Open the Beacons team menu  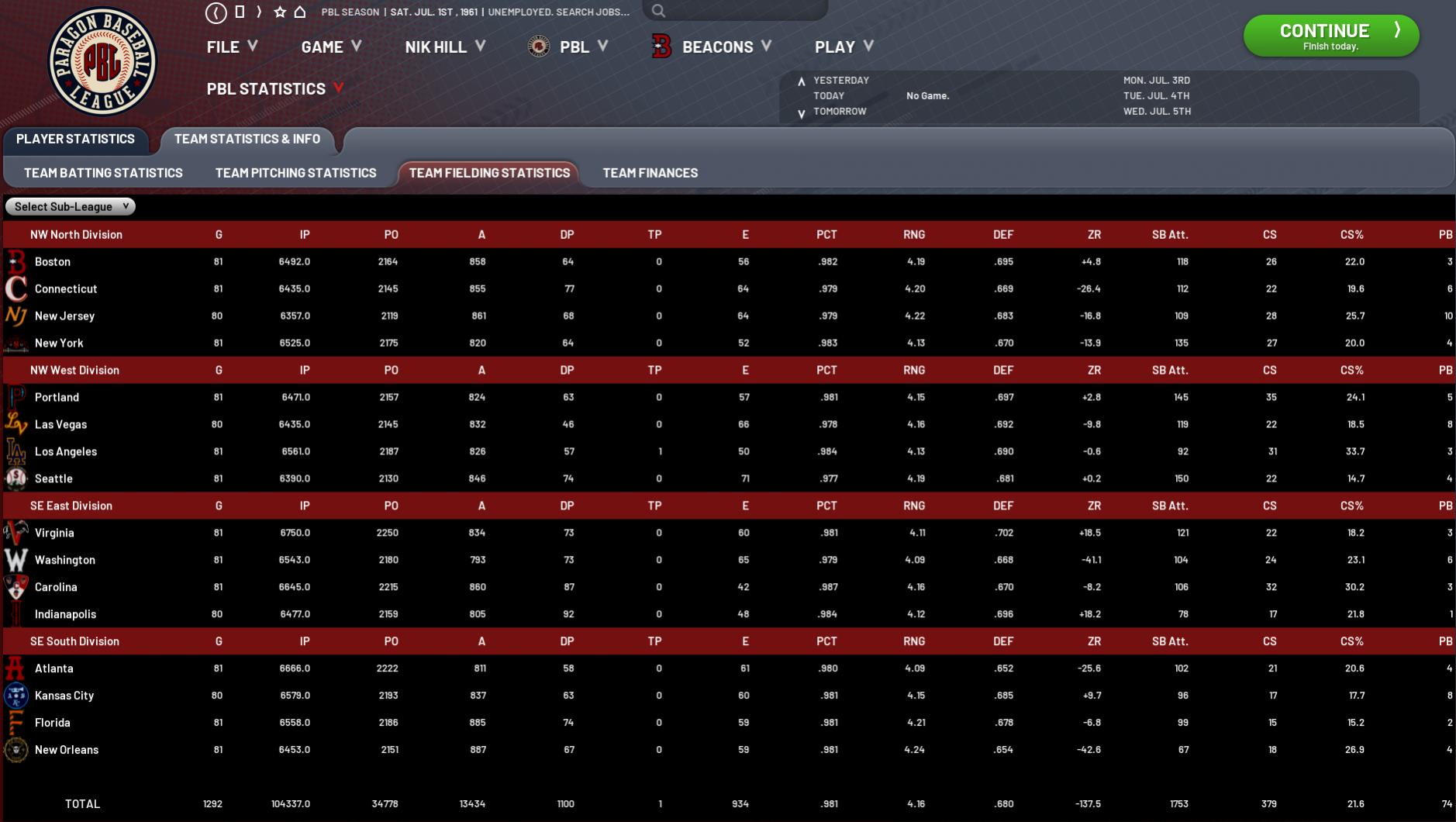716,47
